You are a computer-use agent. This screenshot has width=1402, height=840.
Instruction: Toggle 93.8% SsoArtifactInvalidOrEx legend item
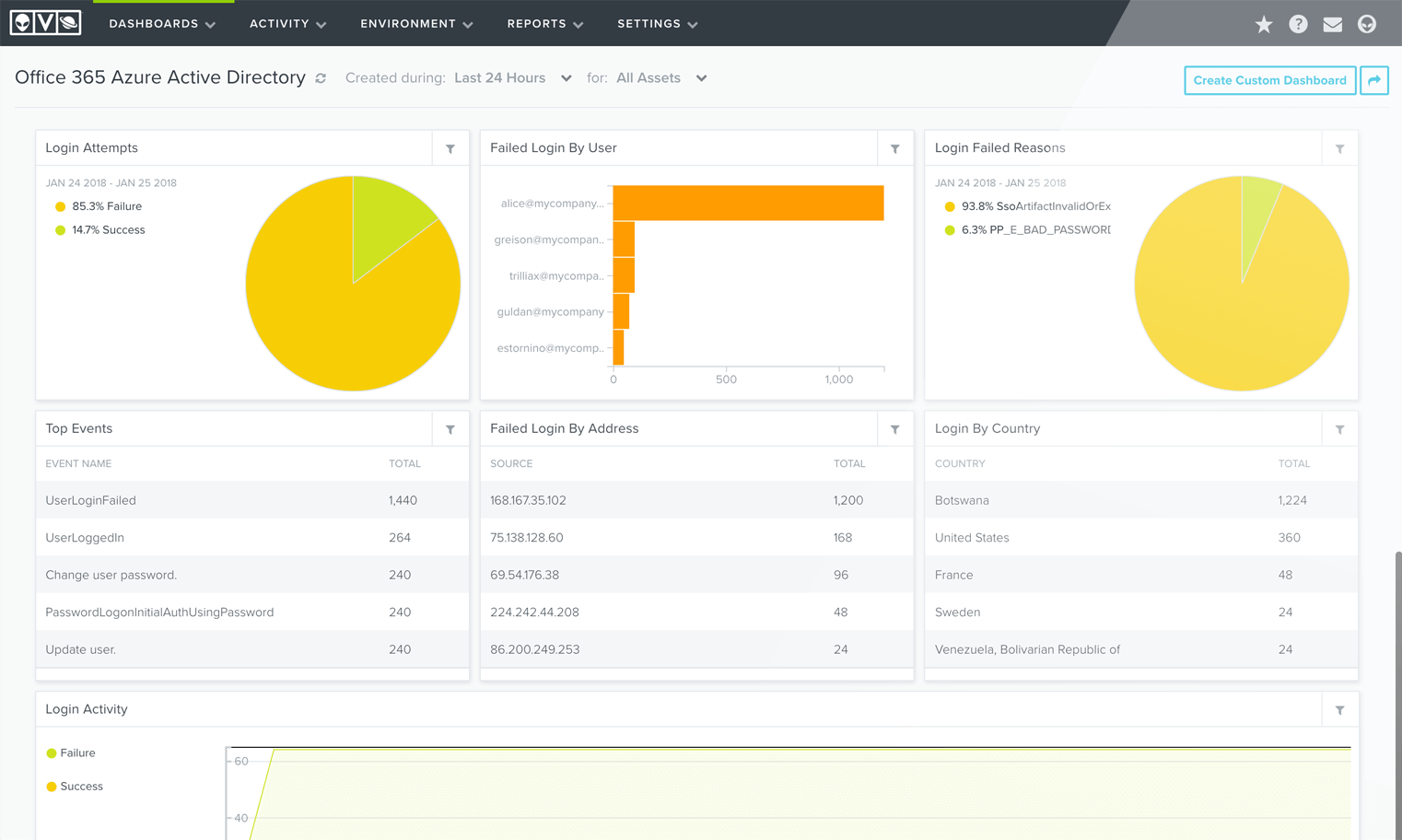click(1028, 206)
